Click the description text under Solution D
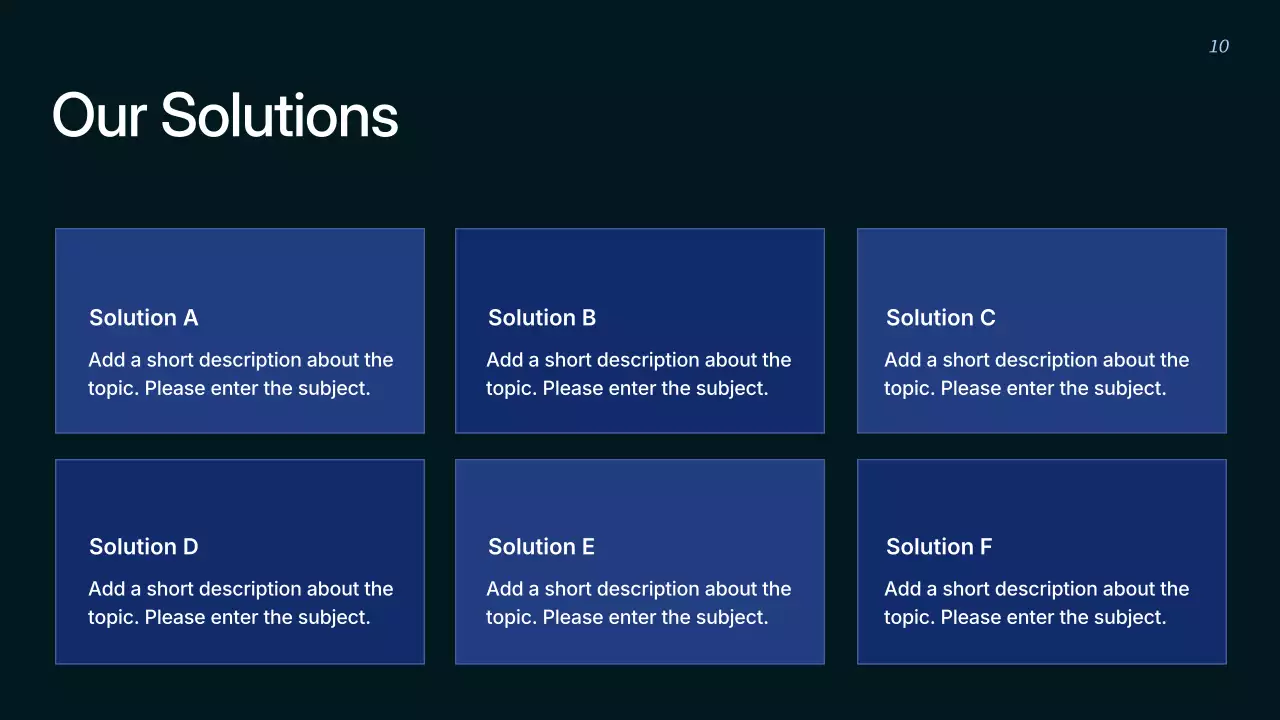1280x720 pixels. tap(240, 603)
